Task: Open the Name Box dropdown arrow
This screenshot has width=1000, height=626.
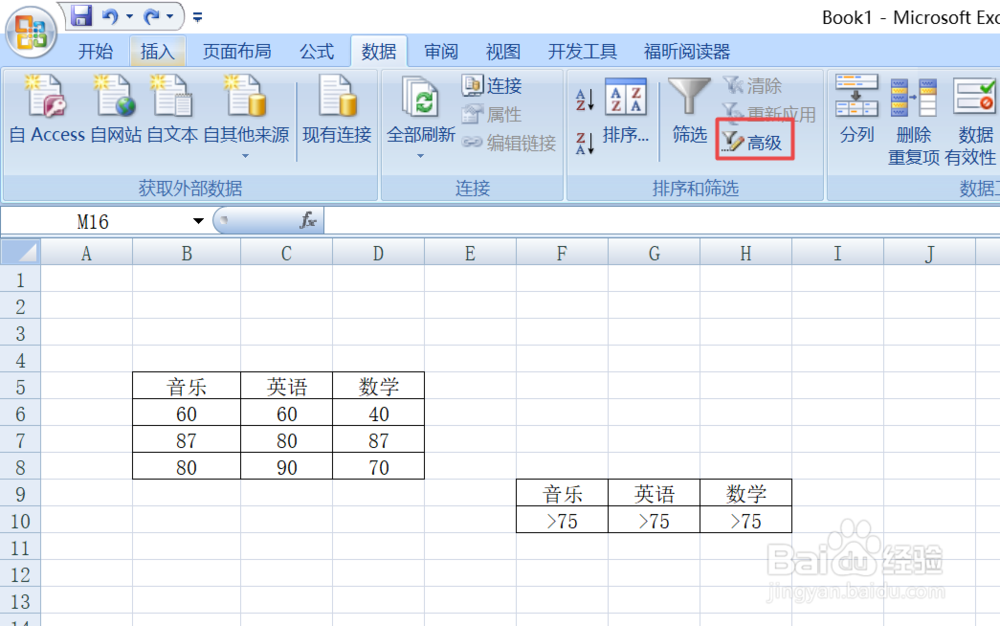Action: (197, 220)
